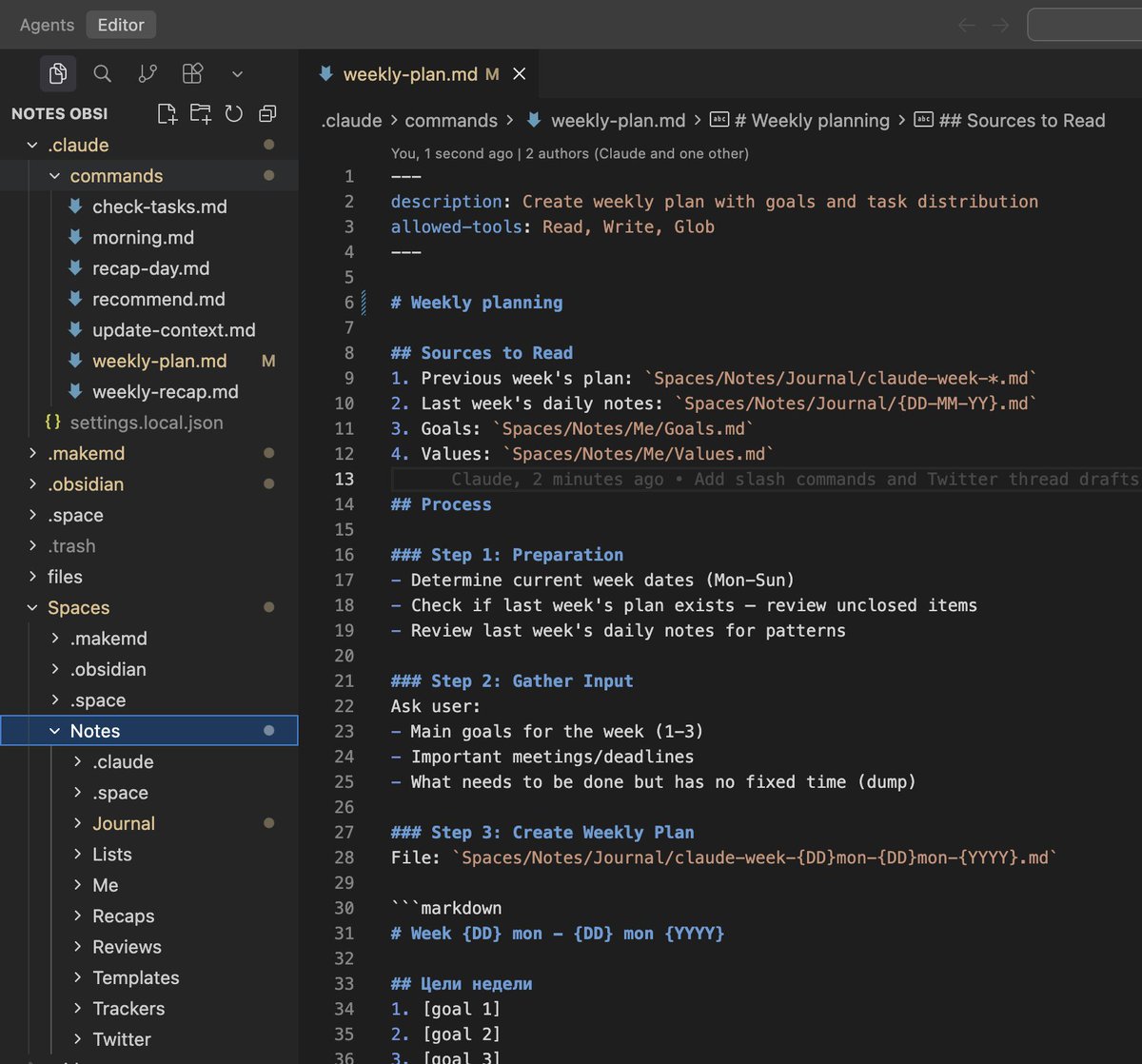Click the '### Step 3: Create Weekly Plan' heading
The height and width of the screenshot is (1064, 1142).
tap(542, 832)
